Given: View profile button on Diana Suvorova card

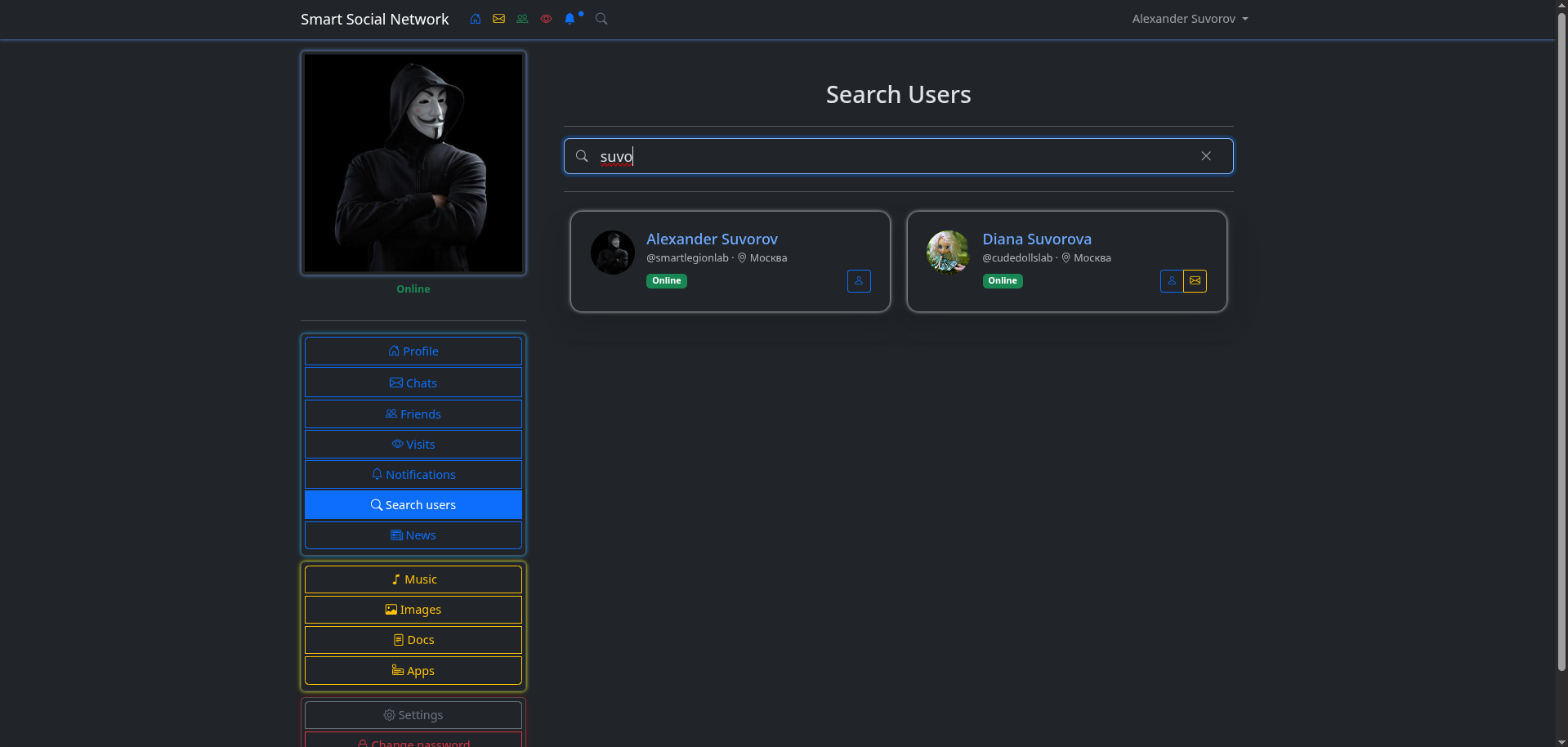Looking at the screenshot, I should pos(1172,281).
